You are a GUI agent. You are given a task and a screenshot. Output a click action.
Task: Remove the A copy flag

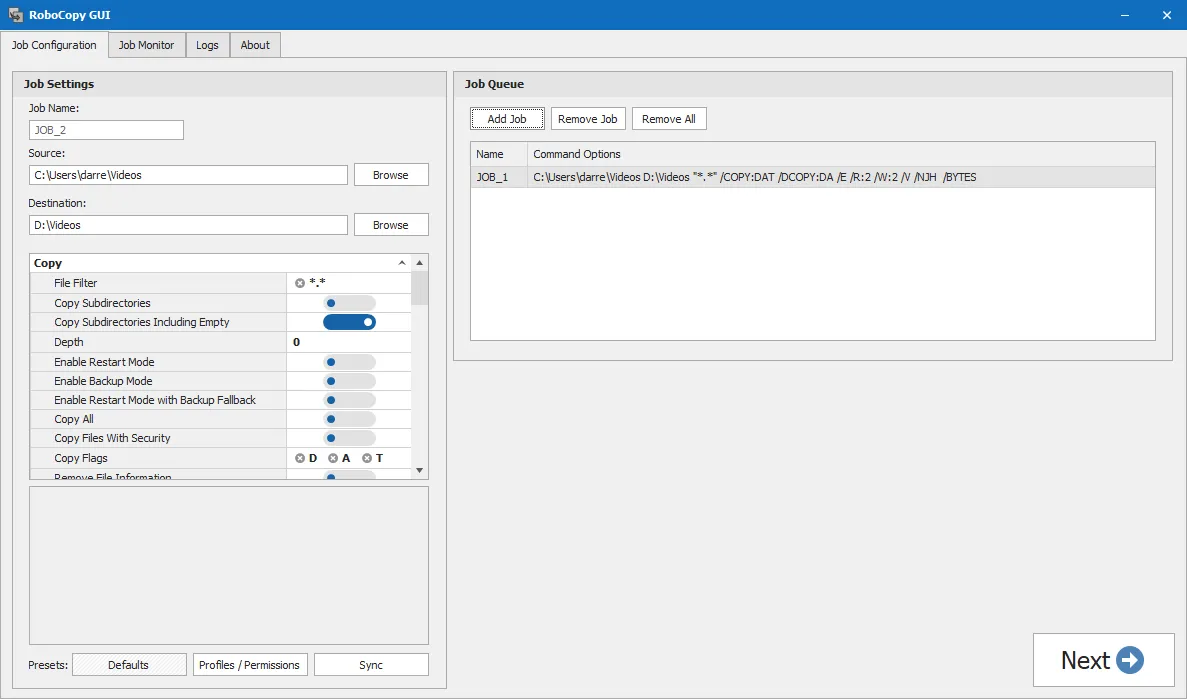332,457
